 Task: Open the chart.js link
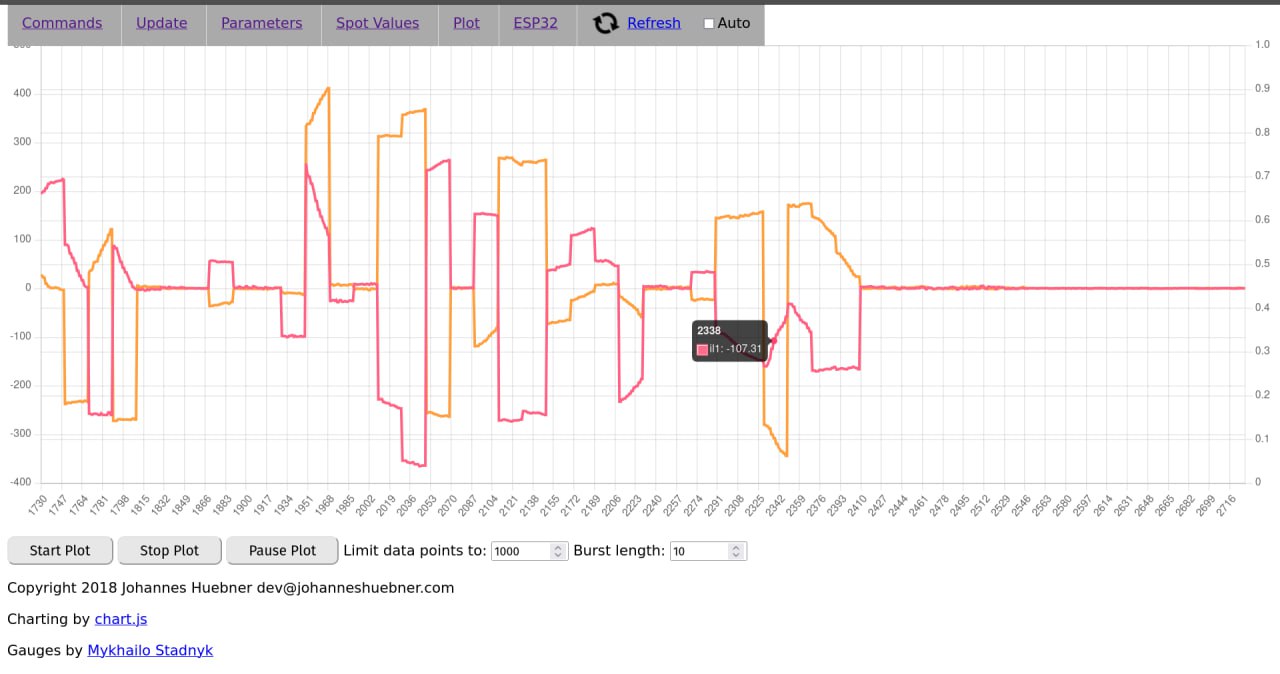(x=121, y=619)
